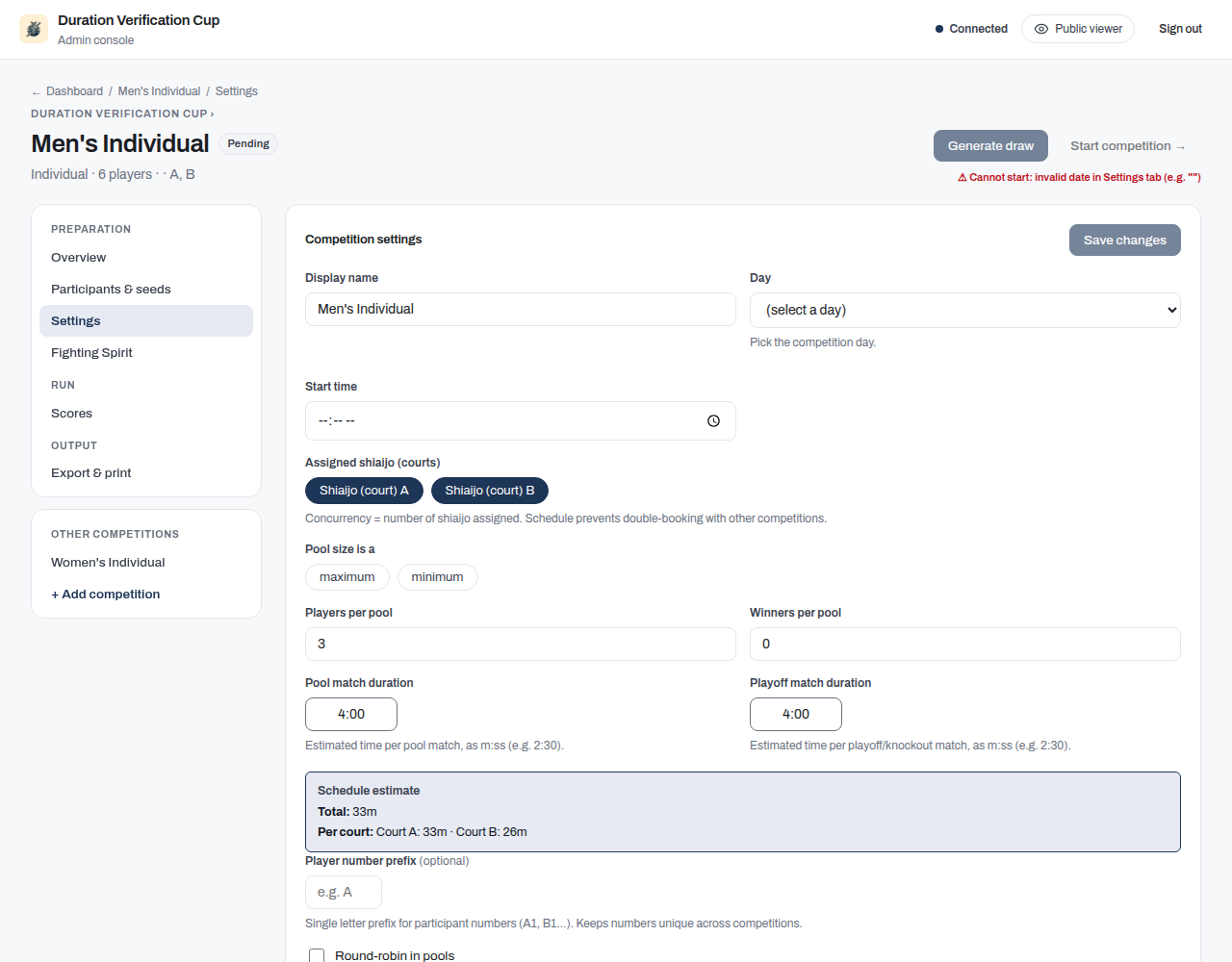The width and height of the screenshot is (1232, 962).
Task: Click the Per court estimate line
Action: [x=423, y=832]
